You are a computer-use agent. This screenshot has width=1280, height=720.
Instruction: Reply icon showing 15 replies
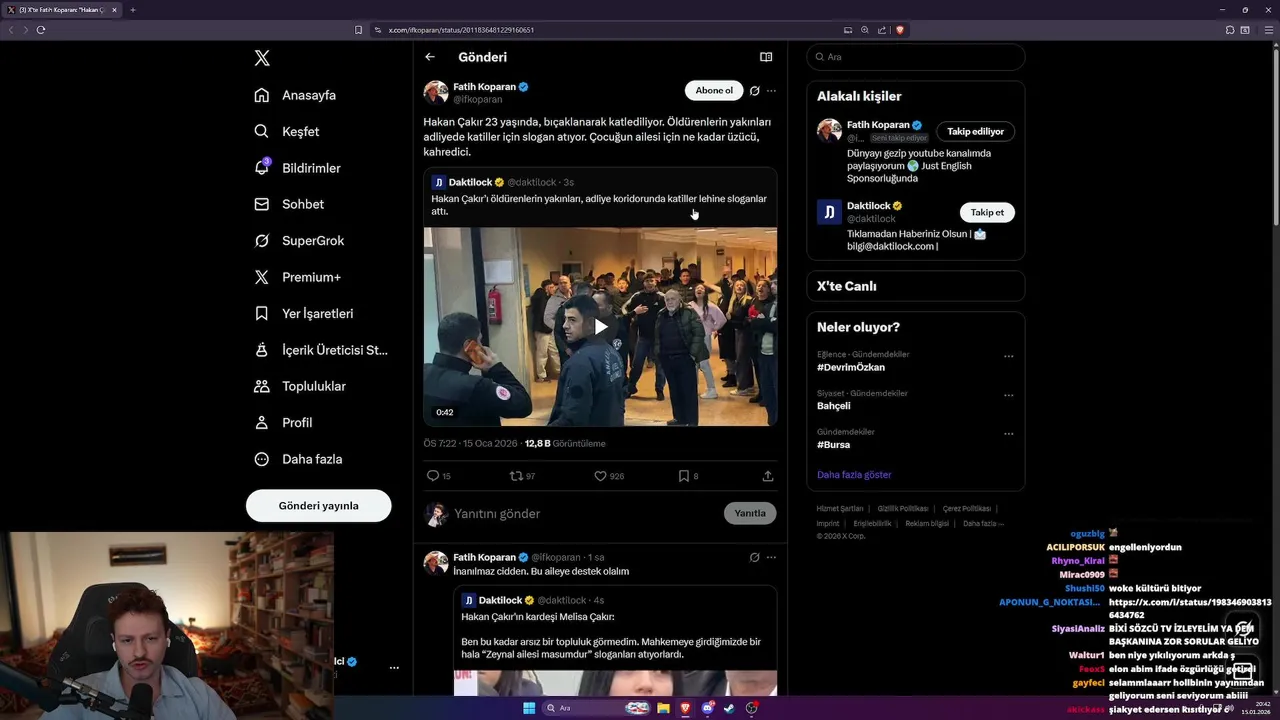click(438, 476)
